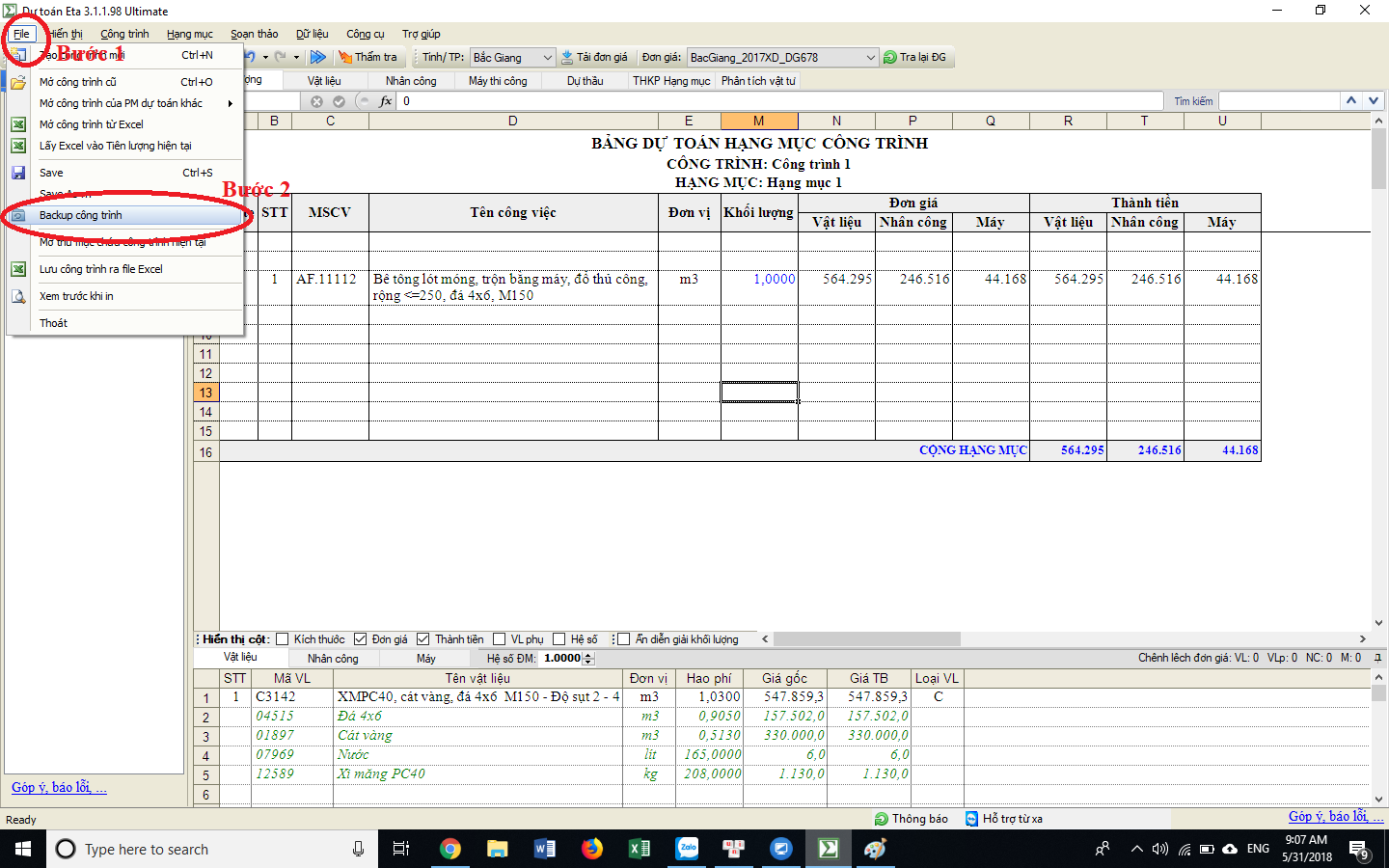Screen dimensions: 1389x868
Task: Open the Tỉnh/TP Bắc Giang dropdown
Action: pyautogui.click(x=547, y=58)
